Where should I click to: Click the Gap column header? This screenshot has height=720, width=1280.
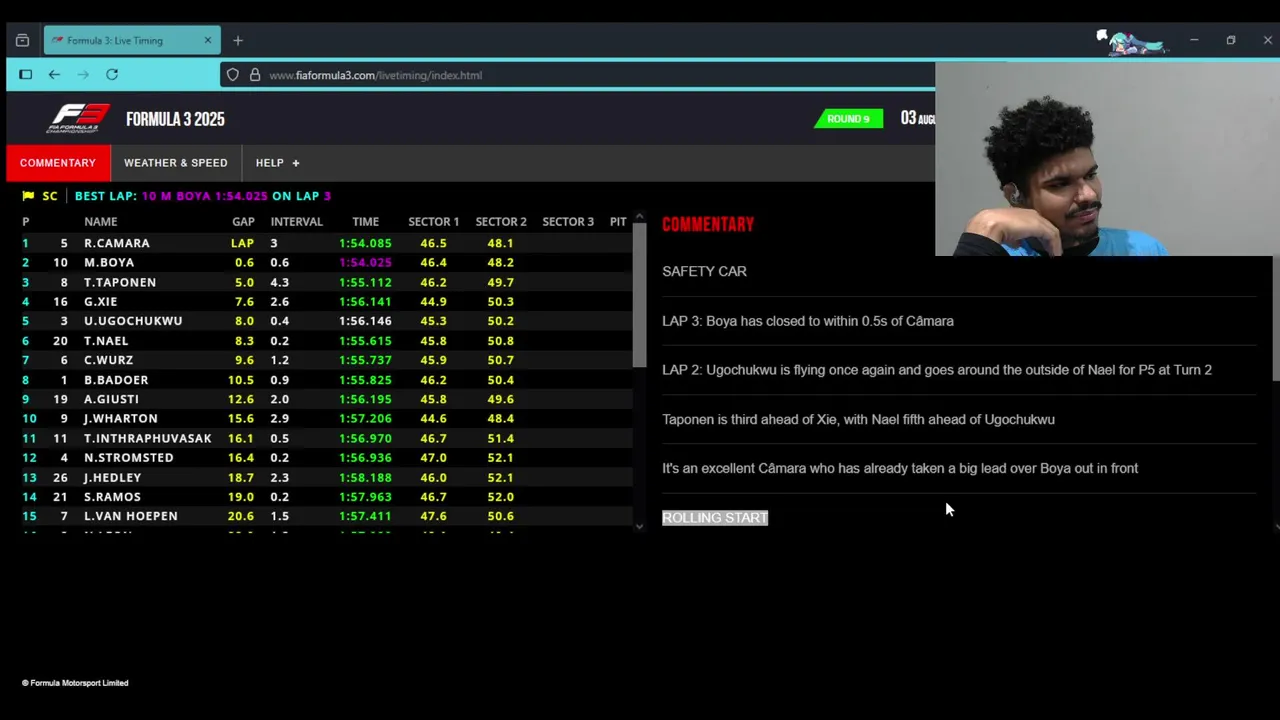(x=243, y=222)
